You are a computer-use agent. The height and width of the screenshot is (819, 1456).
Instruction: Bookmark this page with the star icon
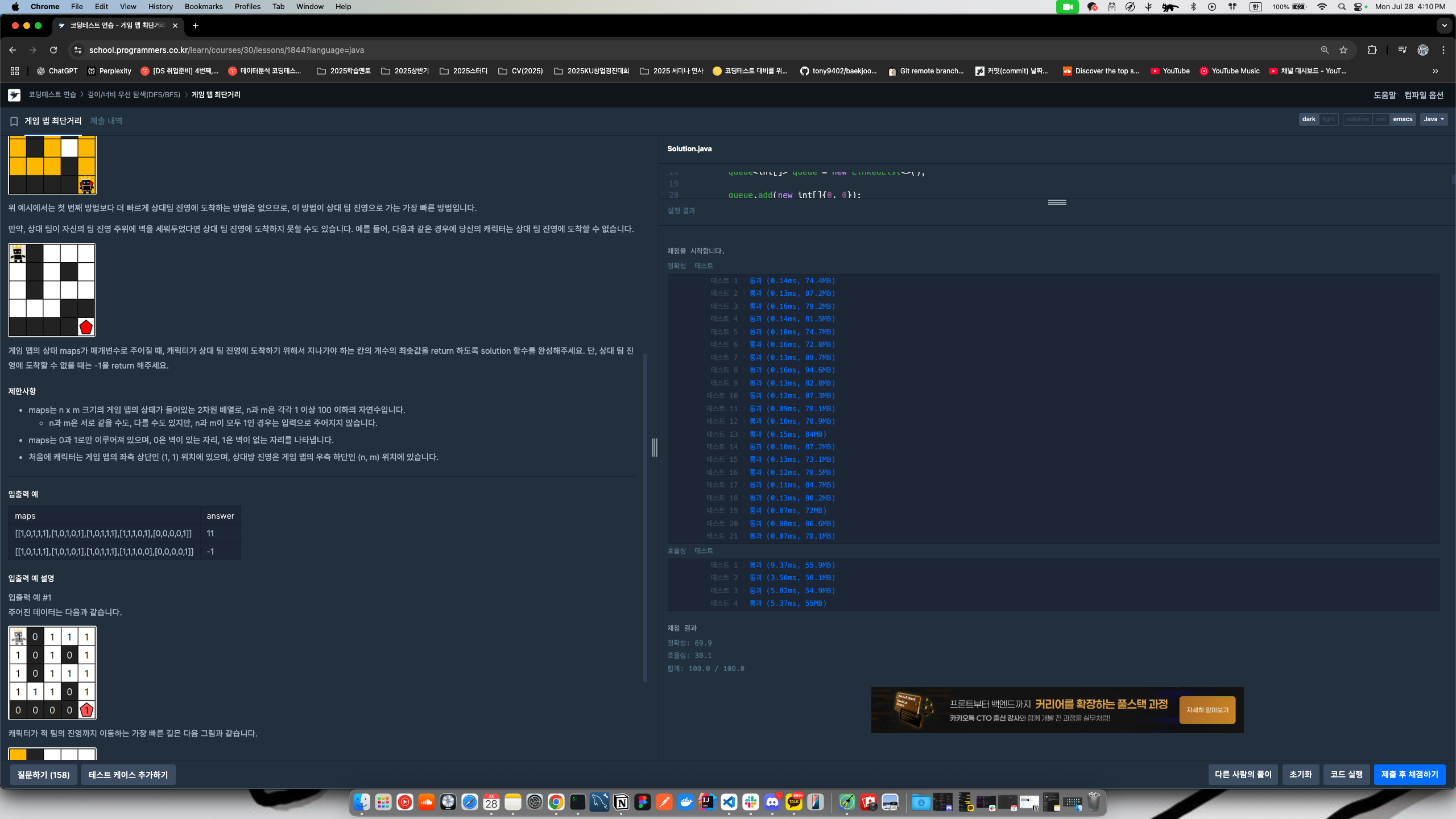[1343, 50]
